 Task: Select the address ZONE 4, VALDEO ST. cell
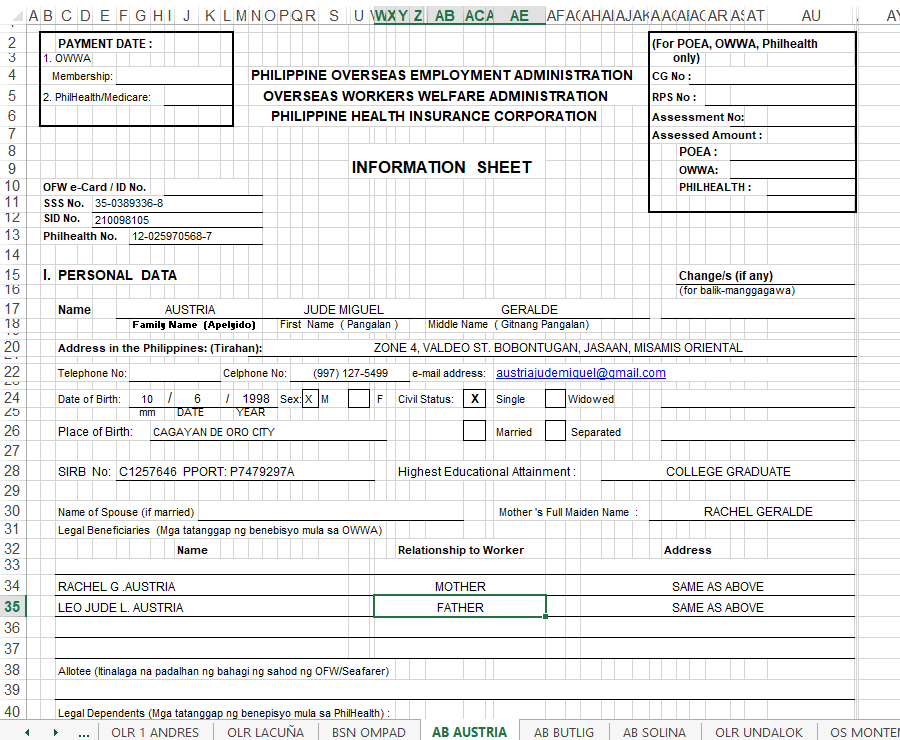(x=558, y=348)
